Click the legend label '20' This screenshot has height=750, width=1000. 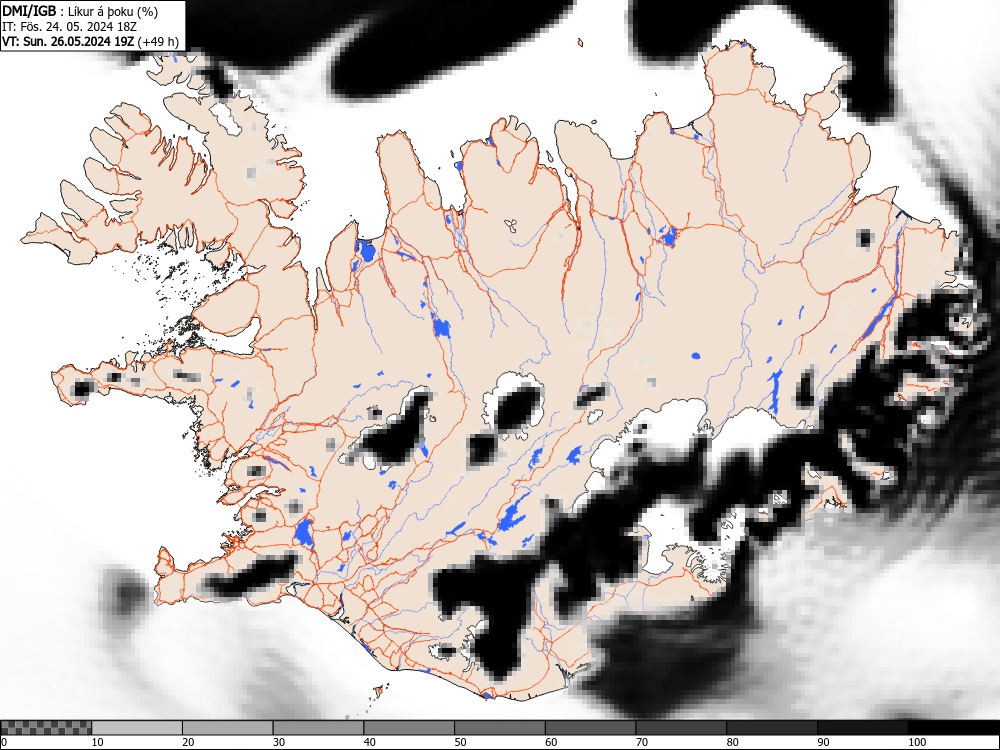click(188, 742)
